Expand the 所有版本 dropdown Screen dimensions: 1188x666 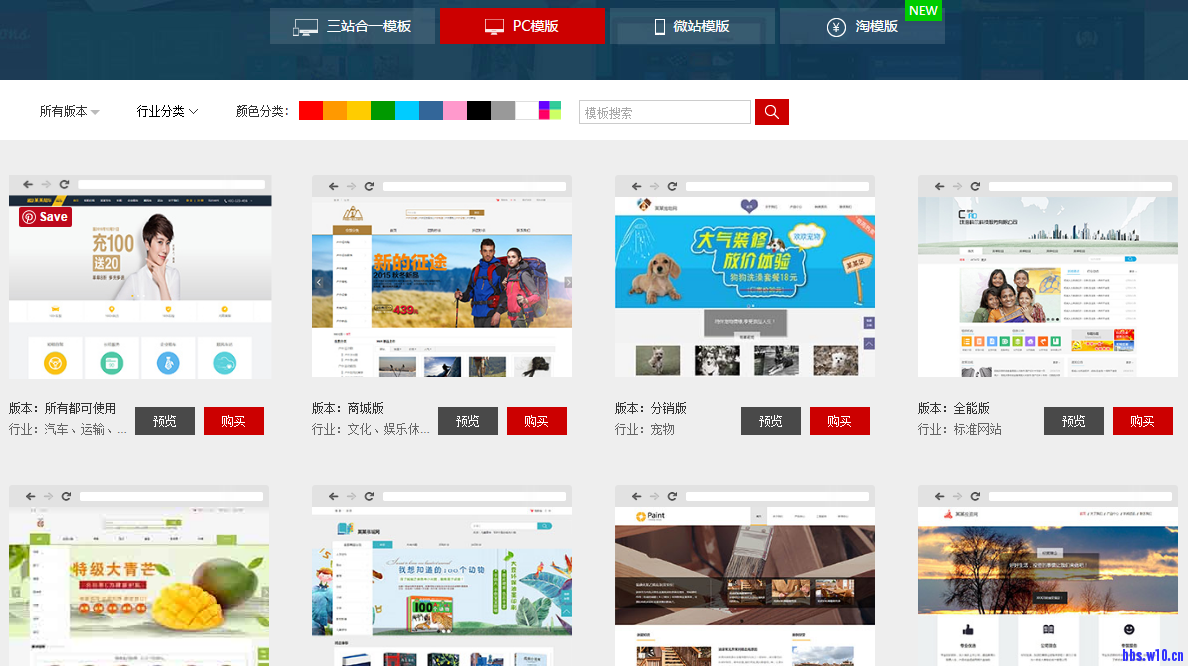(x=69, y=112)
